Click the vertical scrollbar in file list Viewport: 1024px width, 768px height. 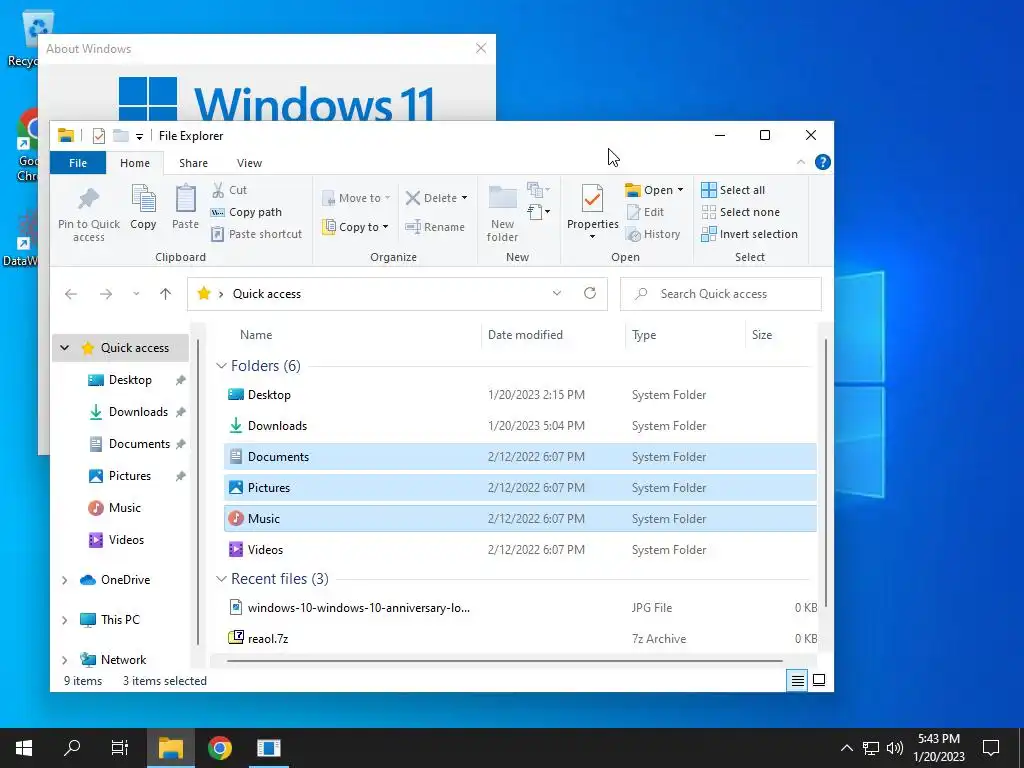point(825,473)
